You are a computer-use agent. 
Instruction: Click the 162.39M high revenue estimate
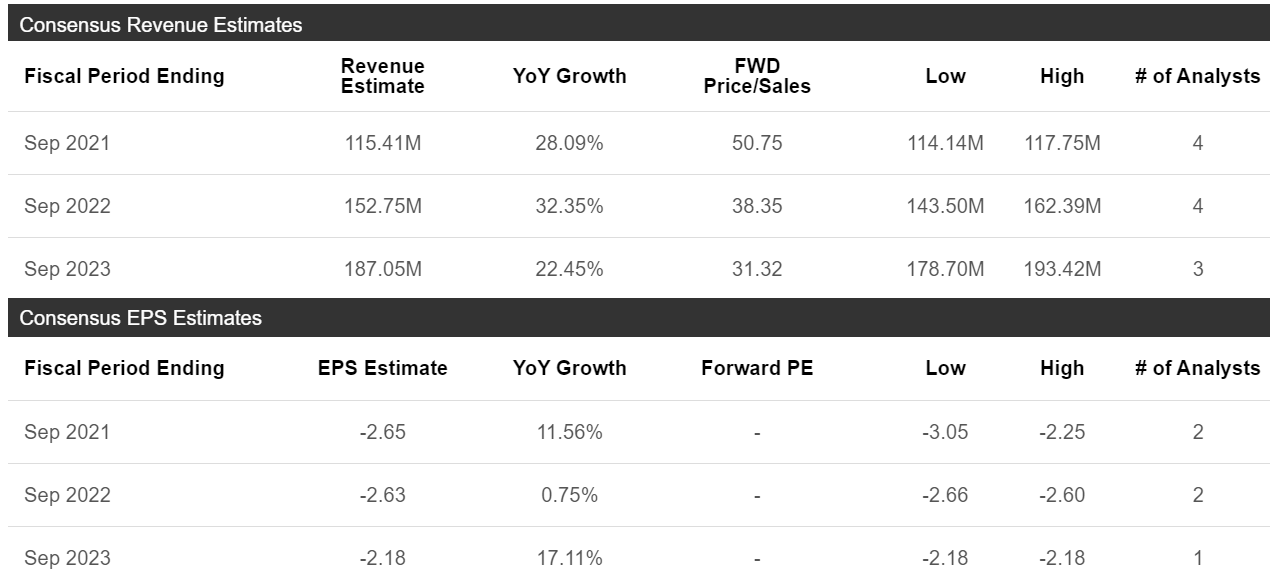point(1062,206)
